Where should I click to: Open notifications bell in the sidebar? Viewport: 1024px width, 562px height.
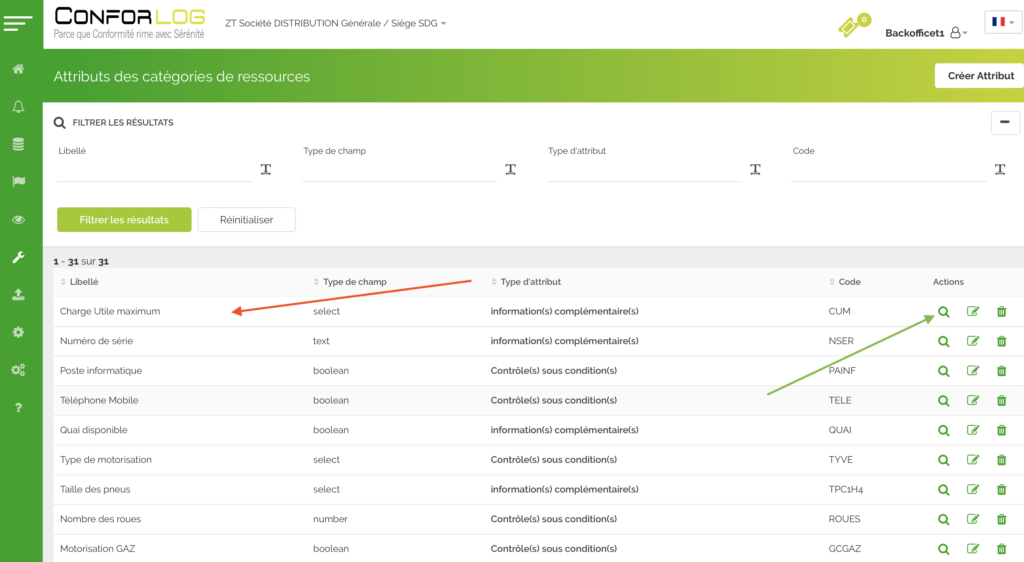coord(18,107)
